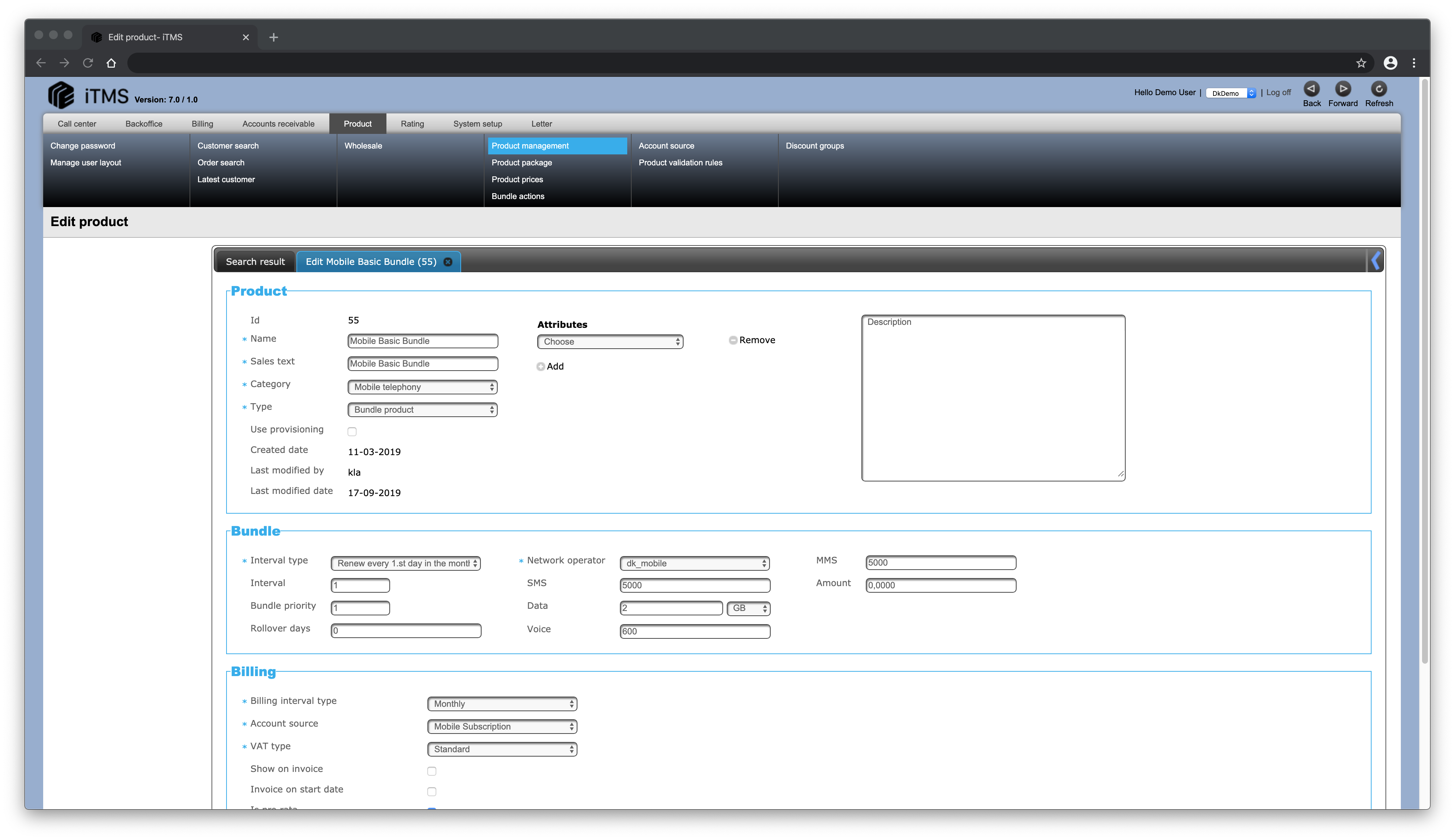Open a new browser tab

coord(273,37)
